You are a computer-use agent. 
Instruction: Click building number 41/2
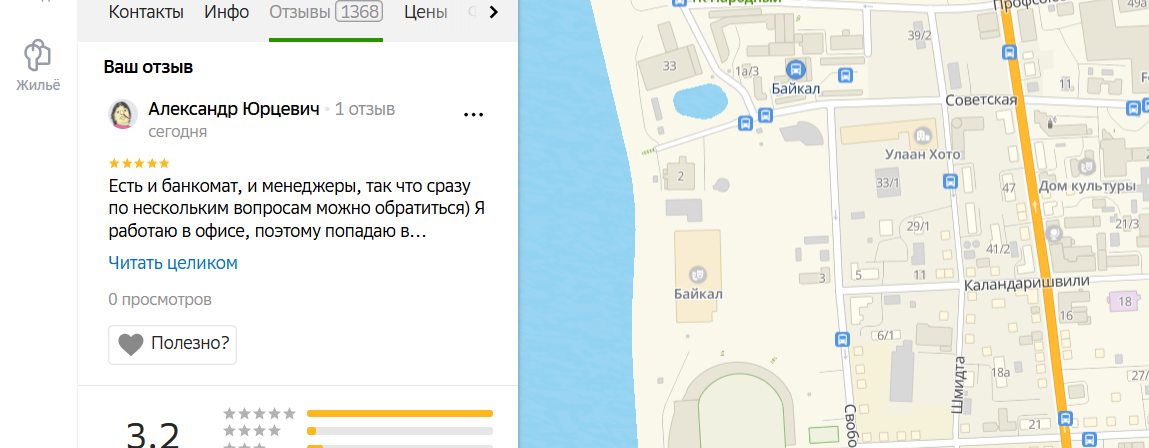click(999, 249)
